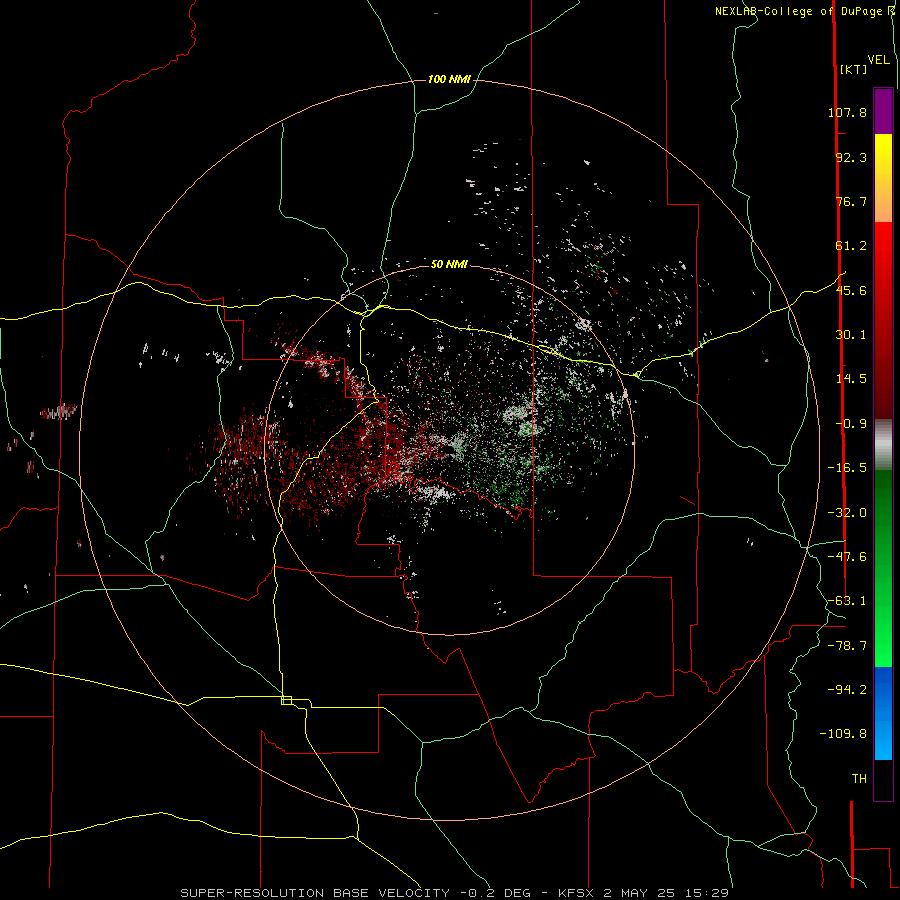Select the -63.1 scale value
The width and height of the screenshot is (900, 900).
coord(847,601)
